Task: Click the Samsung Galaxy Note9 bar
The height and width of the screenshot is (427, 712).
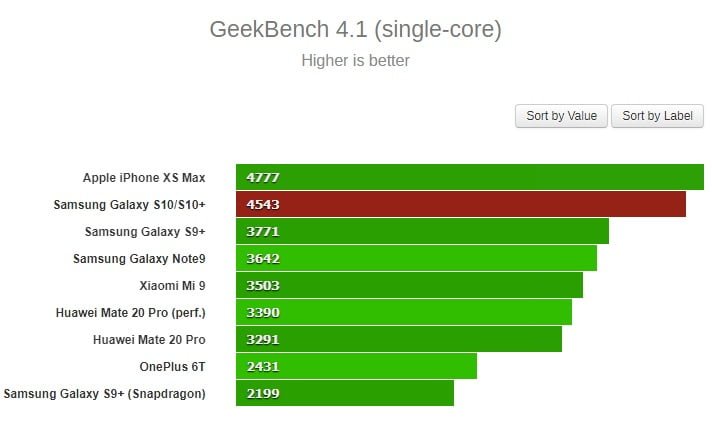Action: pyautogui.click(x=416, y=259)
